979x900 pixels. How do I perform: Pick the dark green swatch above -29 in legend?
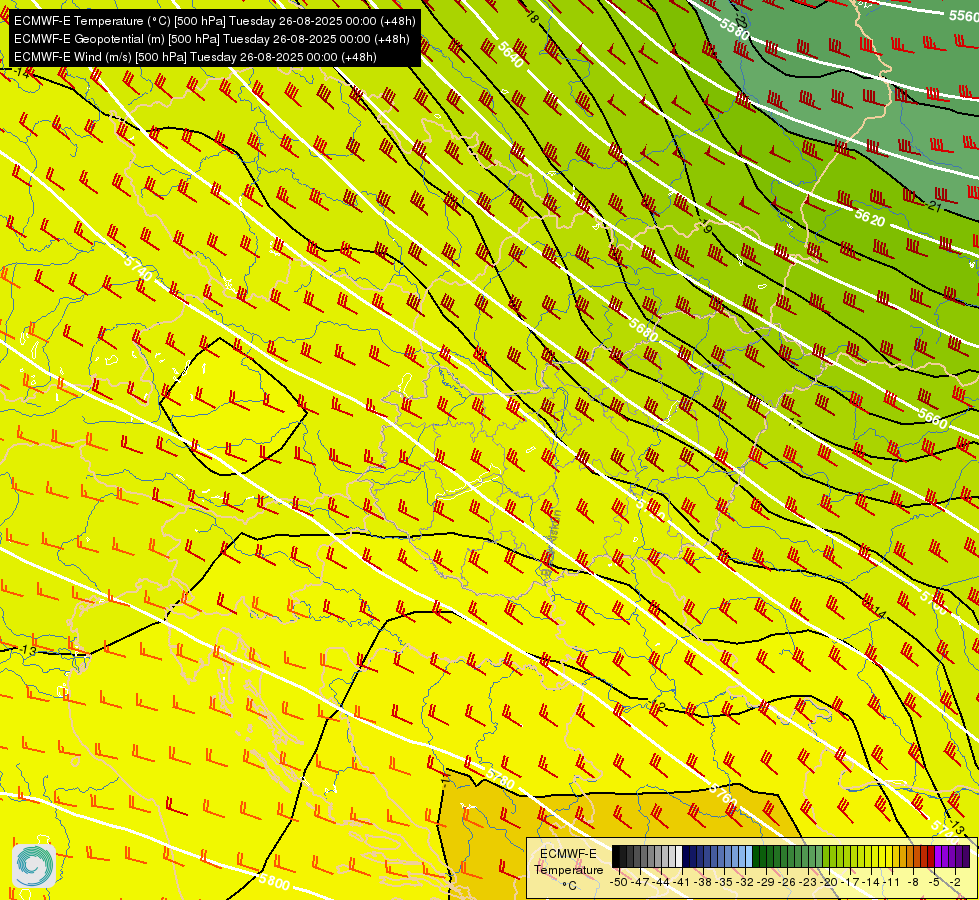(763, 856)
